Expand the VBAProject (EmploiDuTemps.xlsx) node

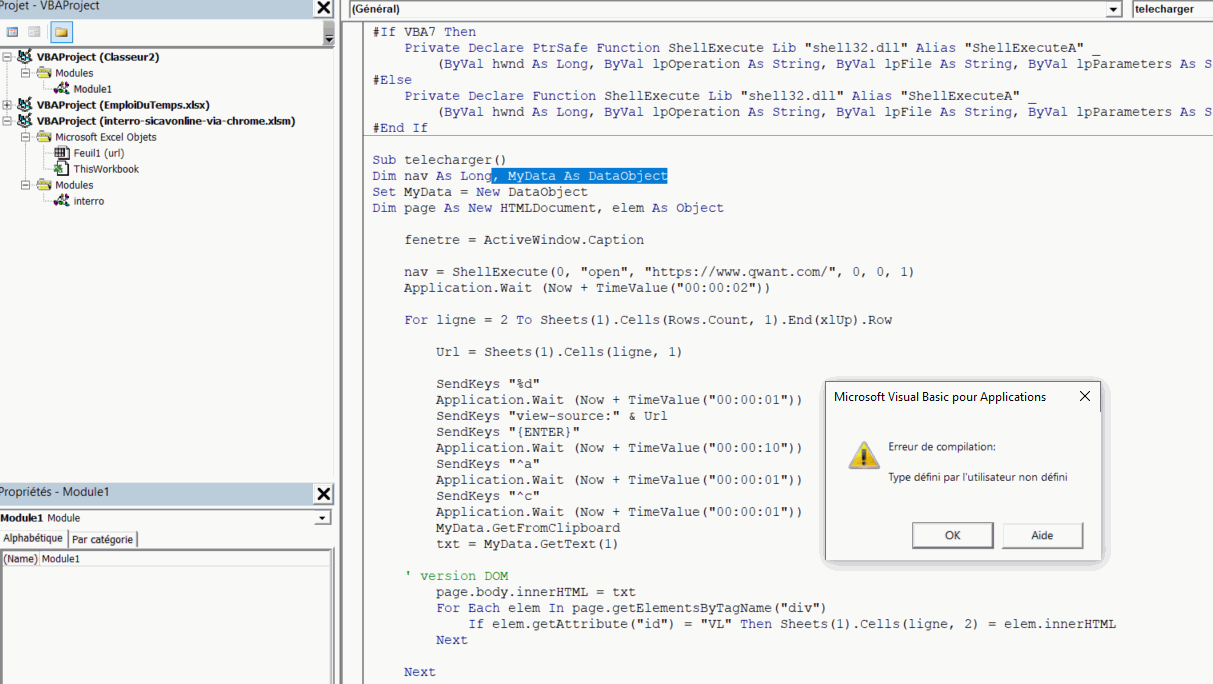coord(8,105)
